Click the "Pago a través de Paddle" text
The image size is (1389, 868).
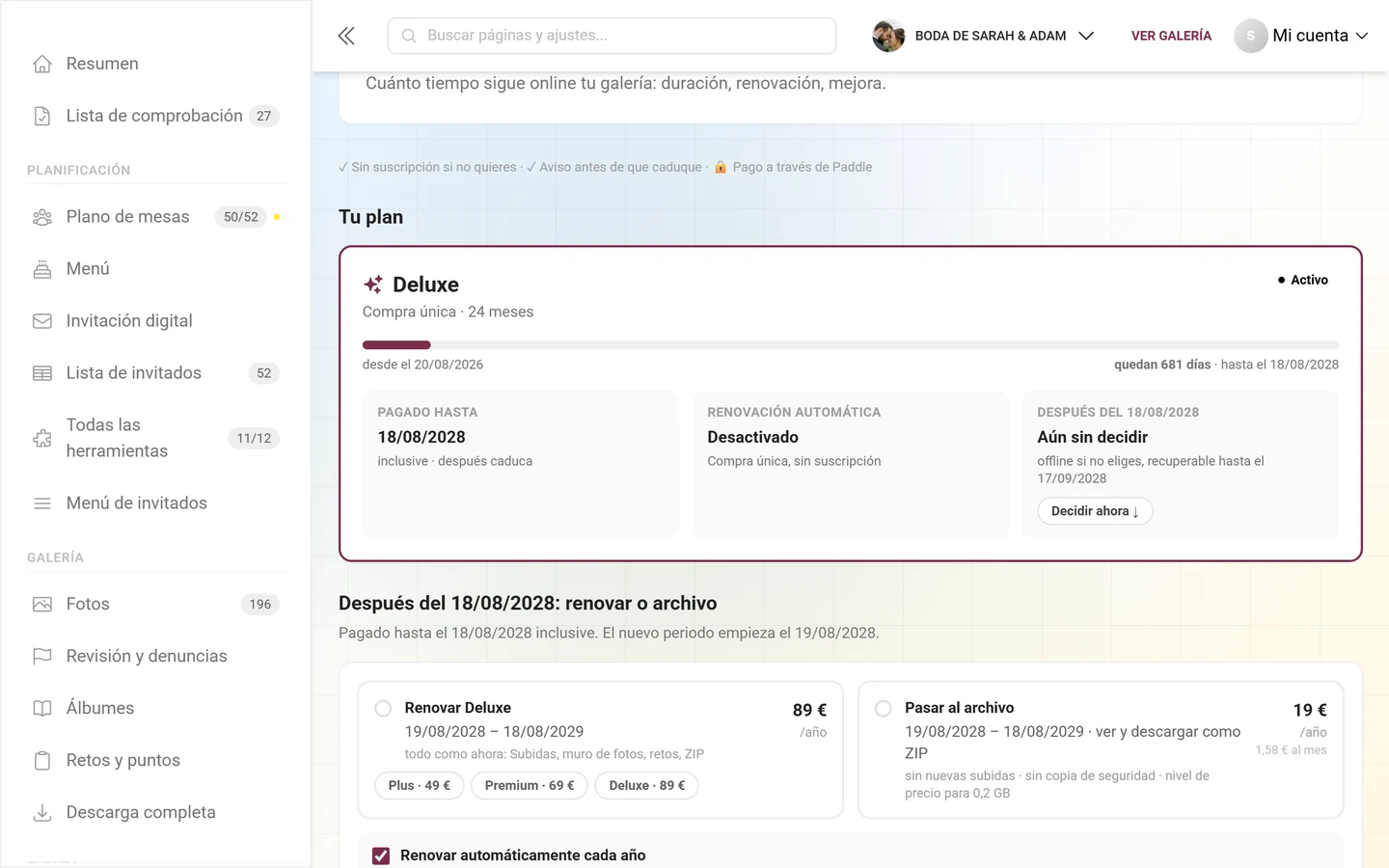pos(803,167)
